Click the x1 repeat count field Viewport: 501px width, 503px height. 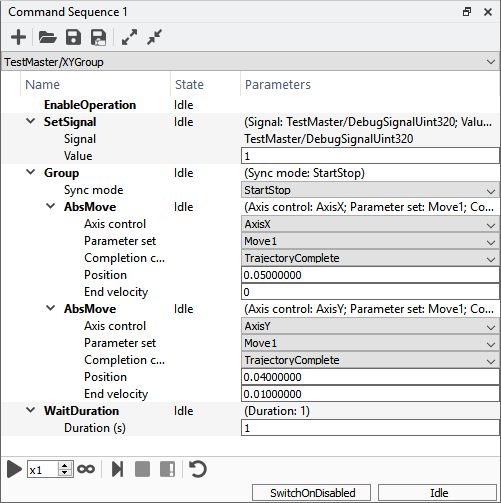click(43, 470)
